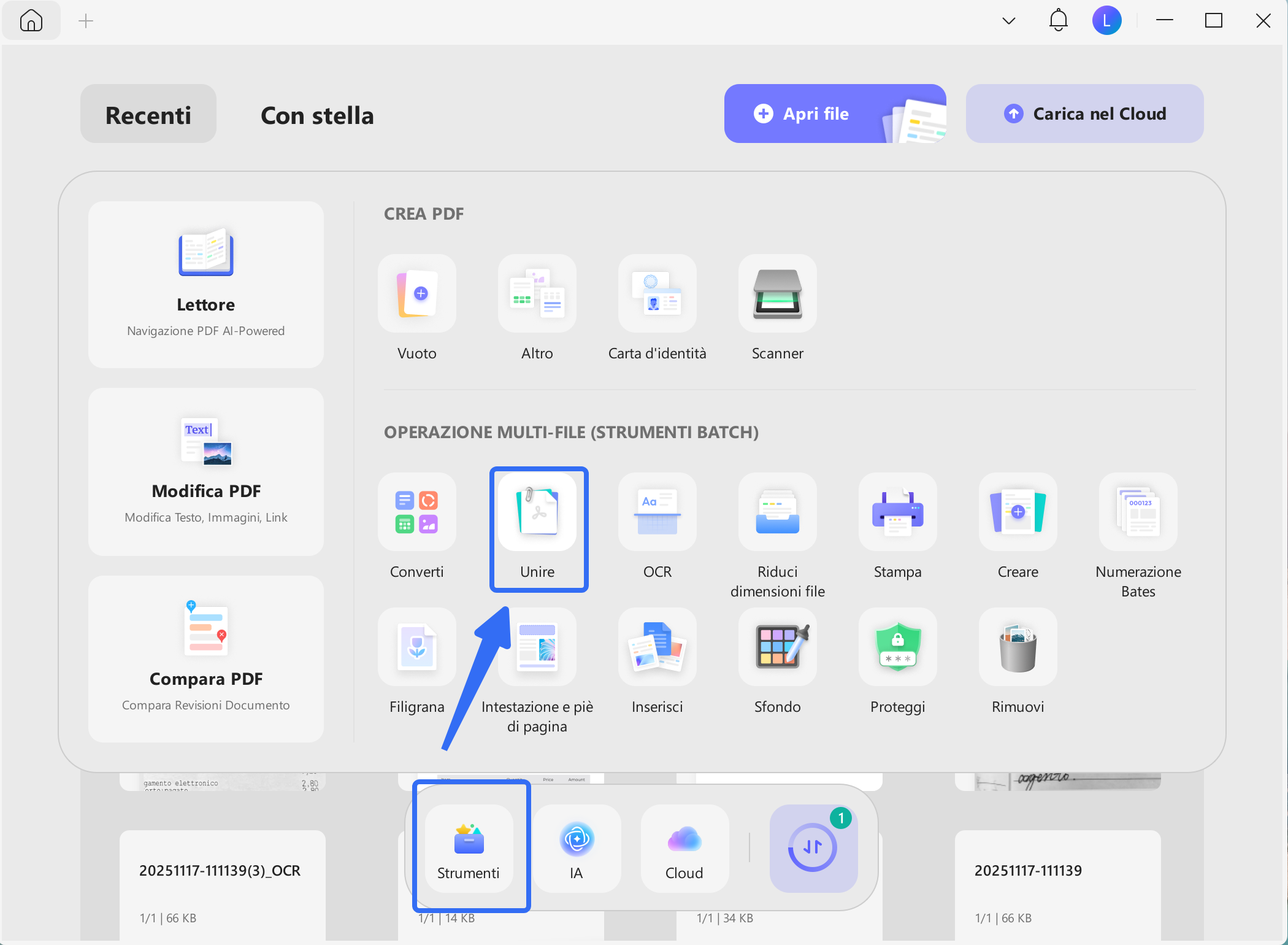Select the Stampa batch tool
Viewport: 1288px width, 945px height.
(897, 512)
